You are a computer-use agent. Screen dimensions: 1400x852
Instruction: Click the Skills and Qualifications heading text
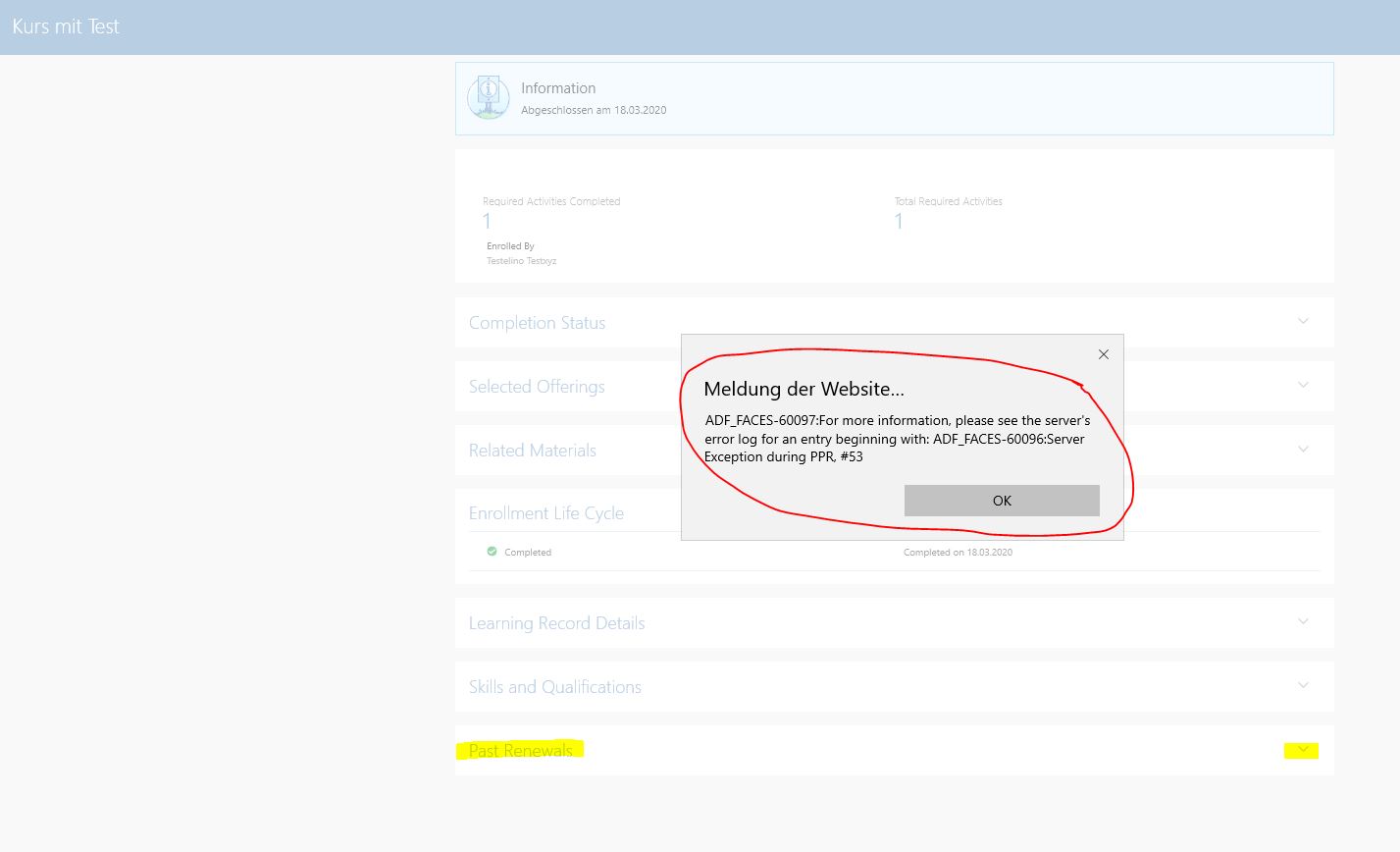pos(555,687)
